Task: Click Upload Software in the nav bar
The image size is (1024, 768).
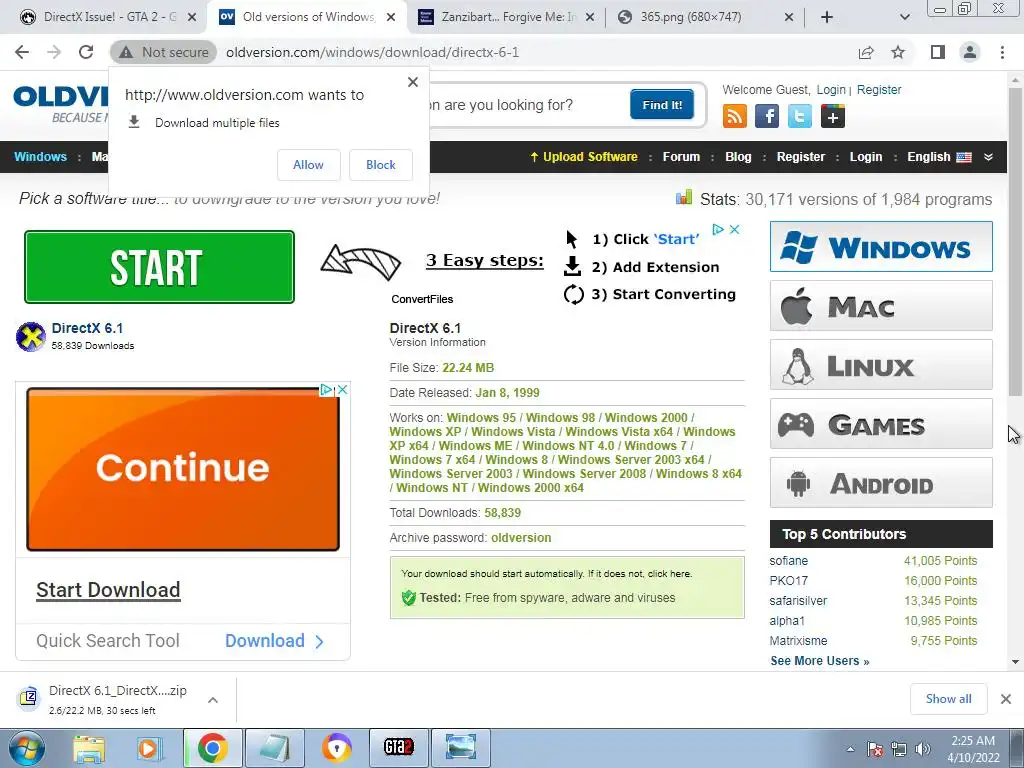Action: [x=584, y=157]
